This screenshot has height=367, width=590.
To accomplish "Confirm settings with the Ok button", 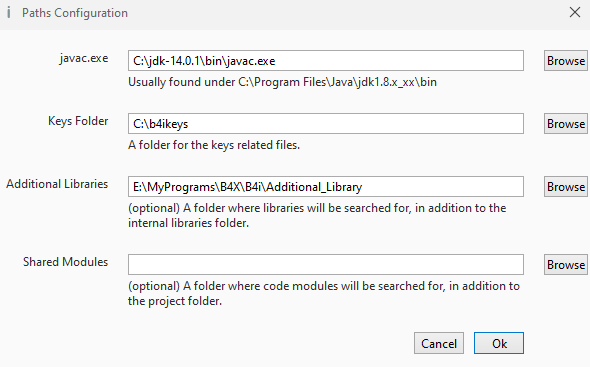I will (x=499, y=343).
